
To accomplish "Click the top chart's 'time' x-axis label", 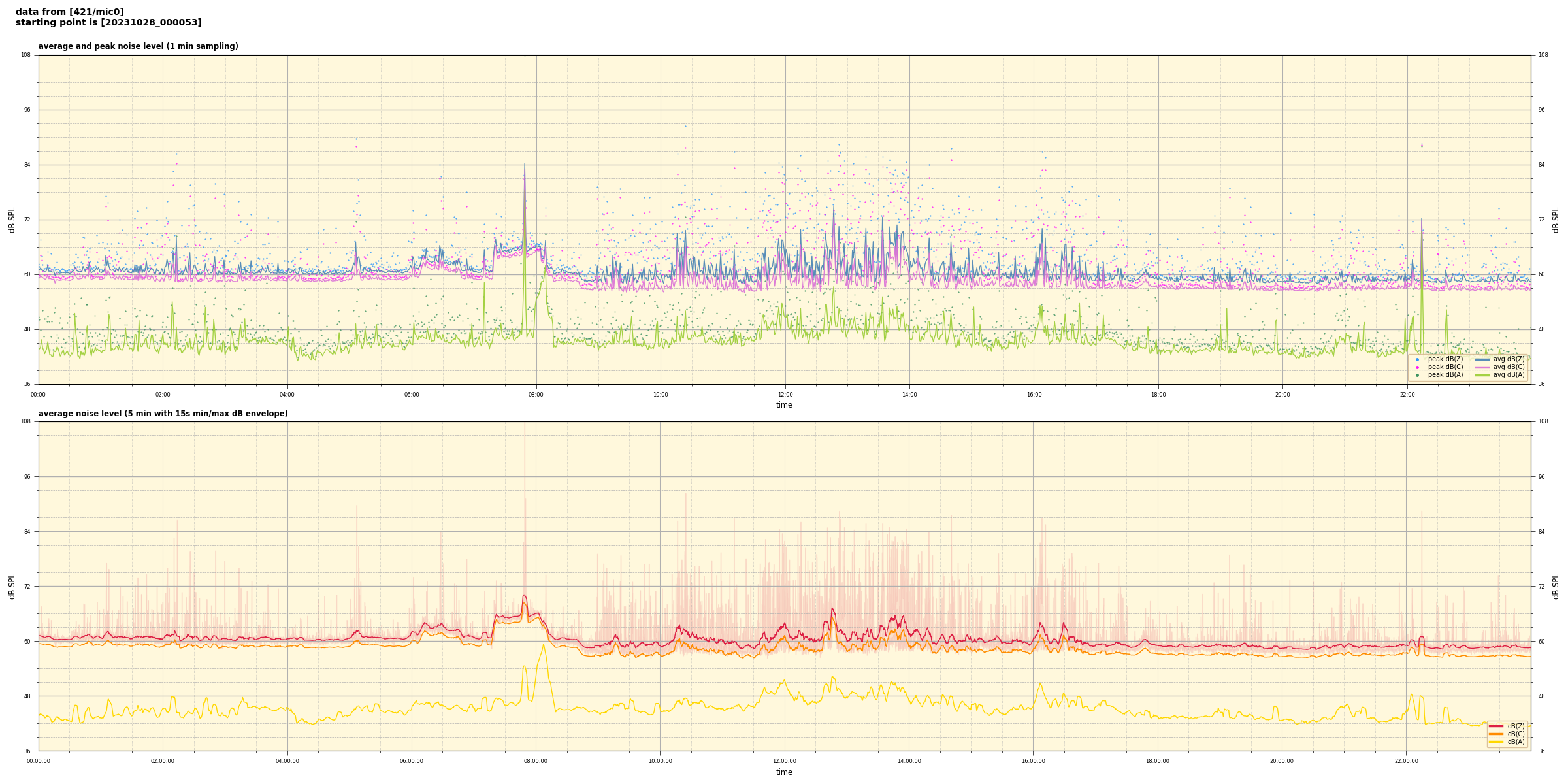I will coord(784,405).
